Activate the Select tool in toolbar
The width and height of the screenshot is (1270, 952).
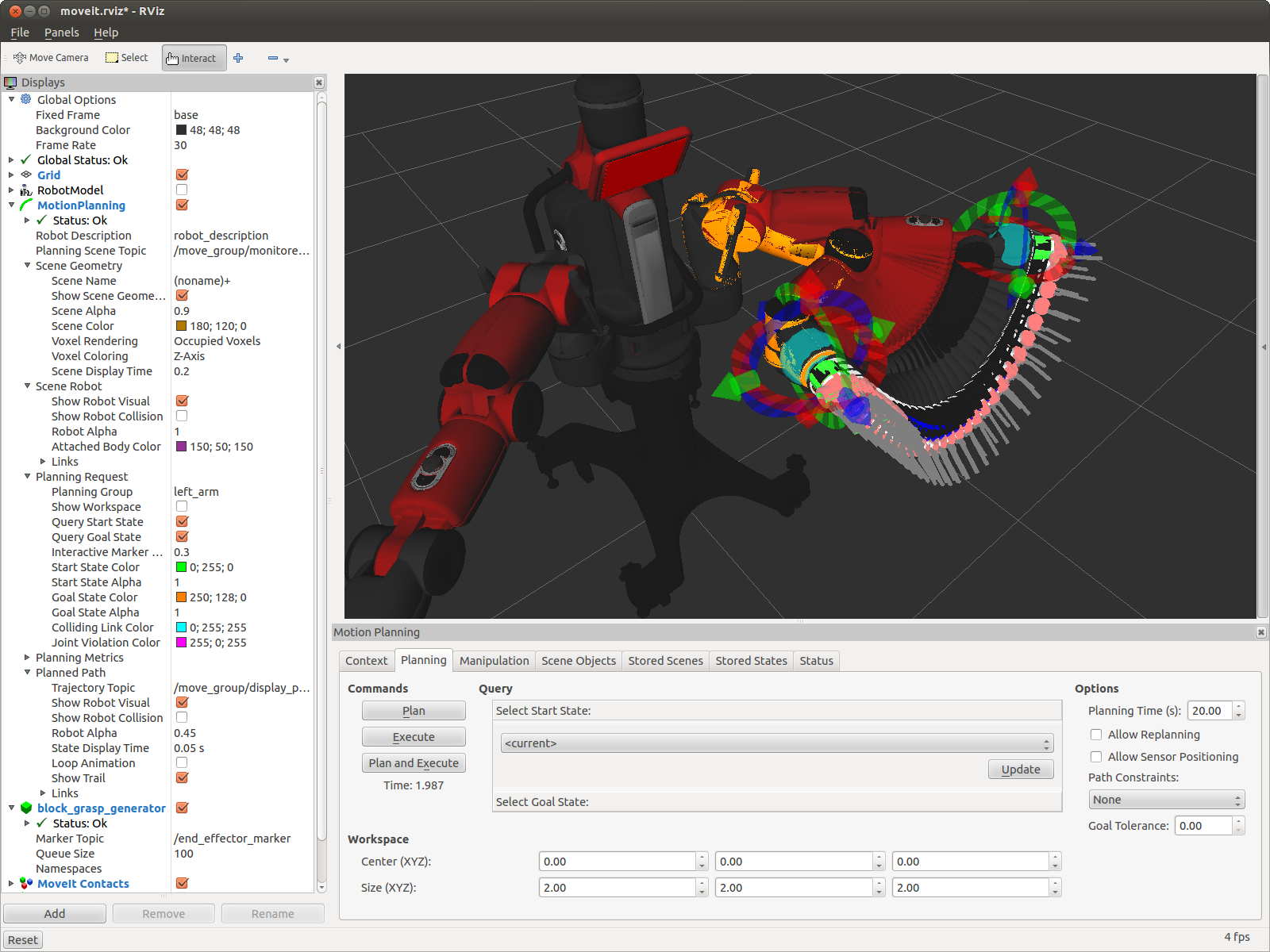127,58
